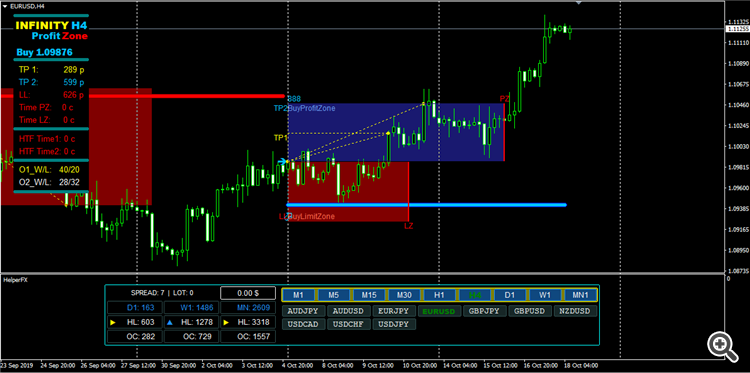Open the NZDUSD symbol chart
Image resolution: width=750 pixels, height=373 pixels.
coord(575,311)
